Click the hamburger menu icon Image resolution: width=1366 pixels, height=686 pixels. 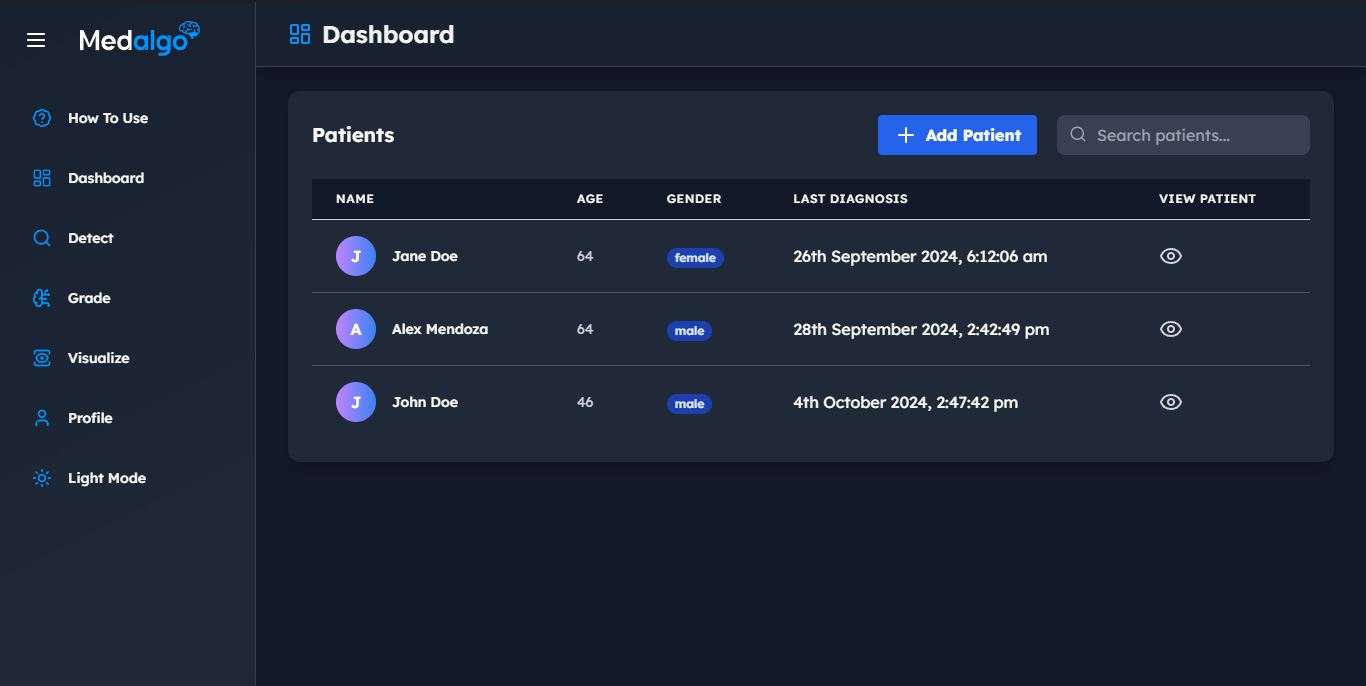36,40
